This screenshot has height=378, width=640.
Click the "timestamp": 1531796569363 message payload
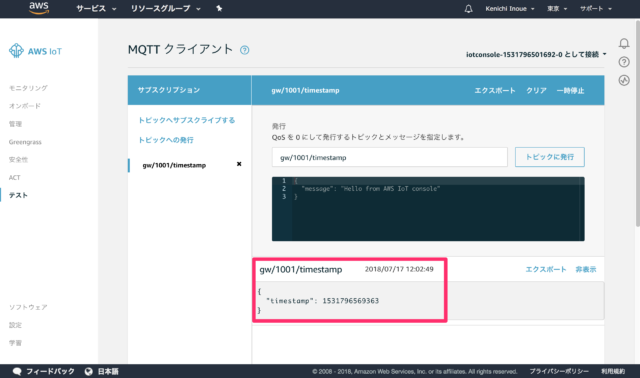[322, 301]
